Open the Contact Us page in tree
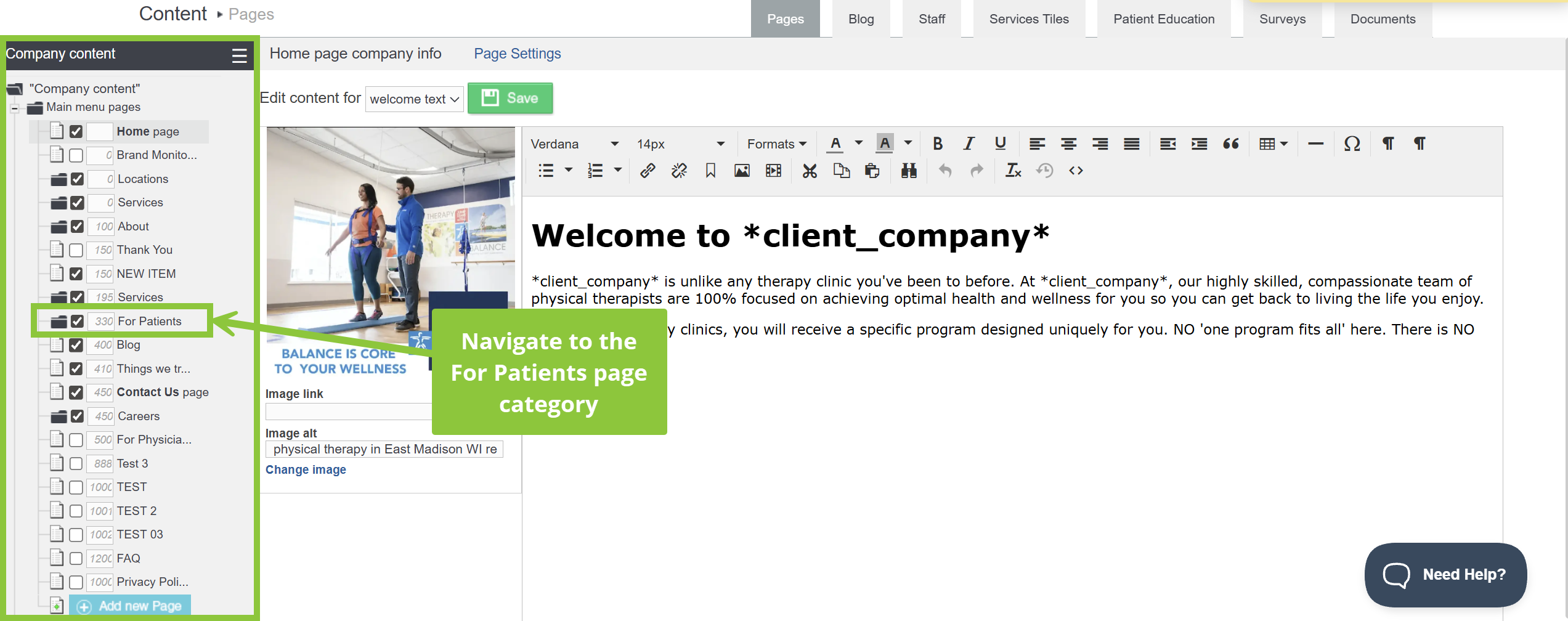The width and height of the screenshot is (1568, 621). click(x=163, y=392)
